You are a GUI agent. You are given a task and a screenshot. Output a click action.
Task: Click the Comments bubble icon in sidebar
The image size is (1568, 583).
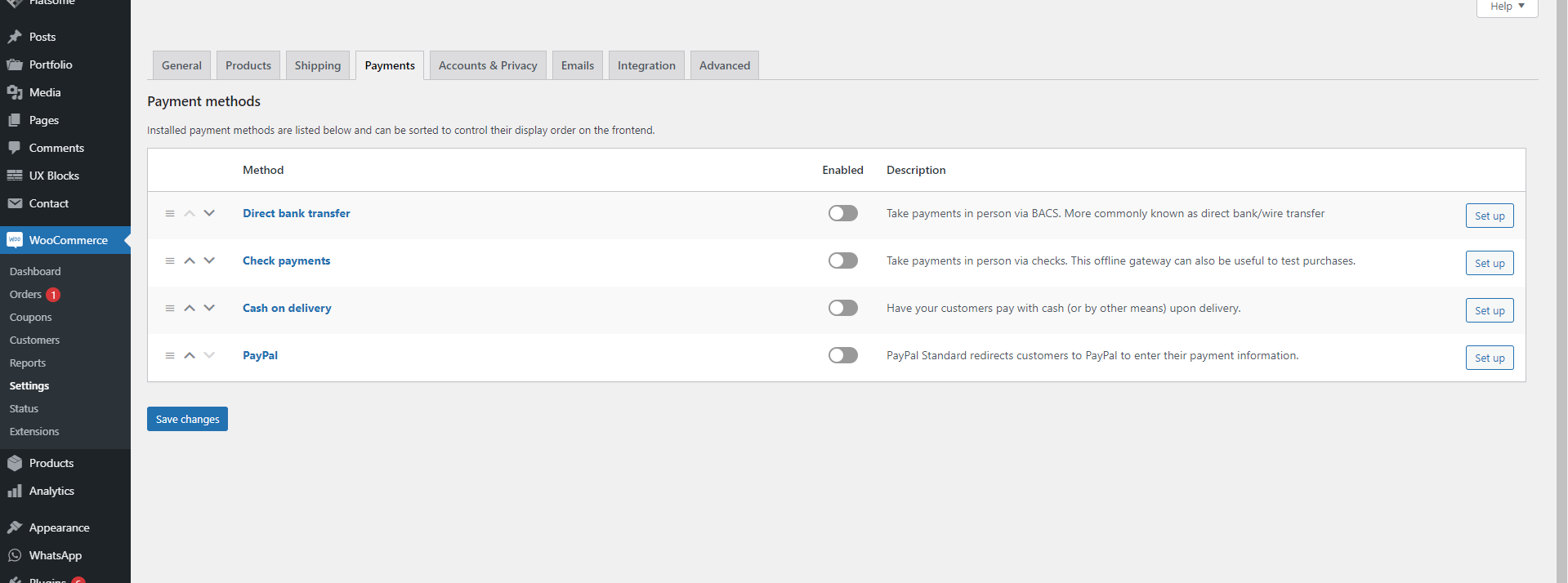(x=15, y=148)
